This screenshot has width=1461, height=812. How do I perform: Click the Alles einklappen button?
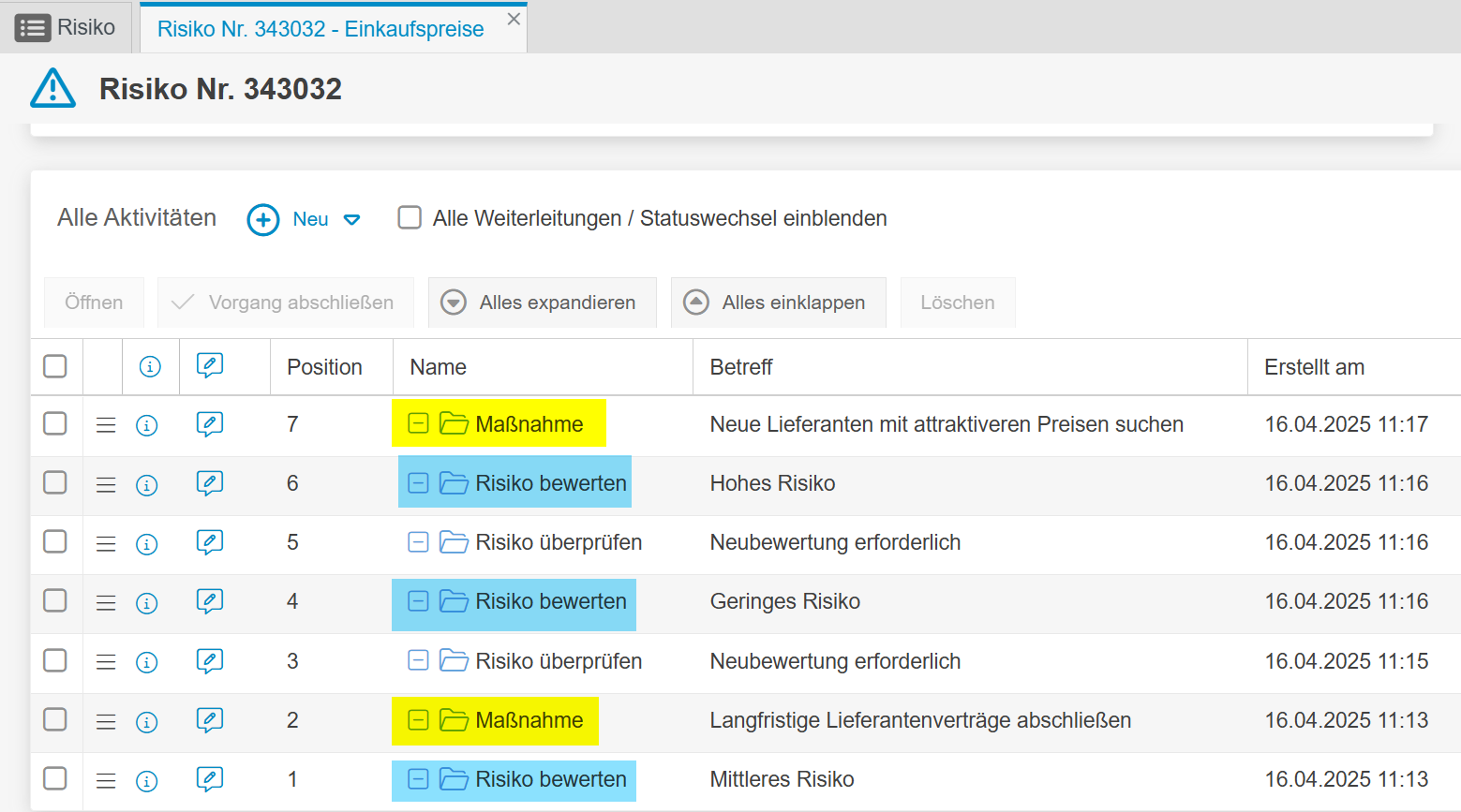pos(778,303)
